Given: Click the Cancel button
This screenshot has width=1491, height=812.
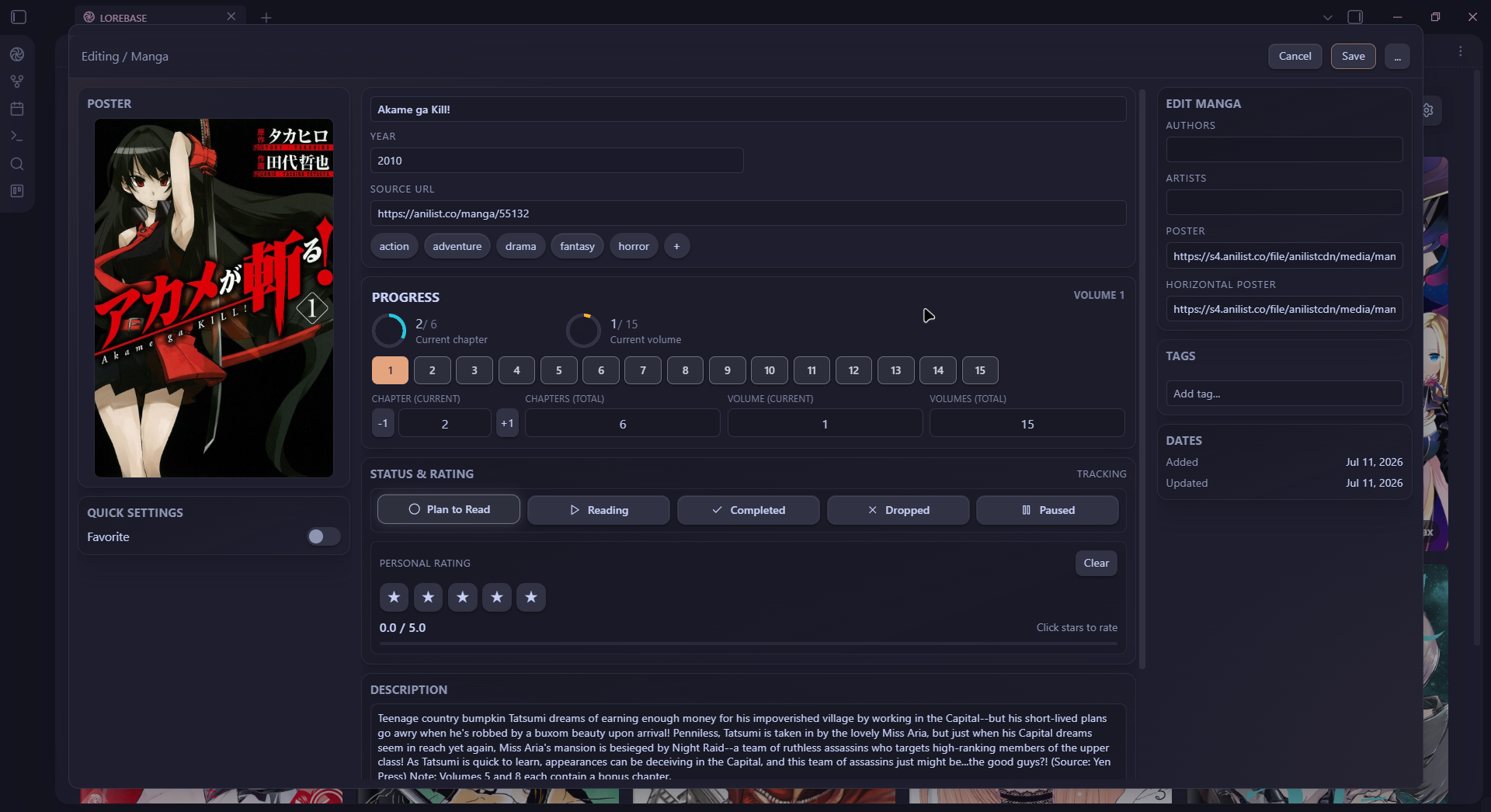Looking at the screenshot, I should point(1295,56).
